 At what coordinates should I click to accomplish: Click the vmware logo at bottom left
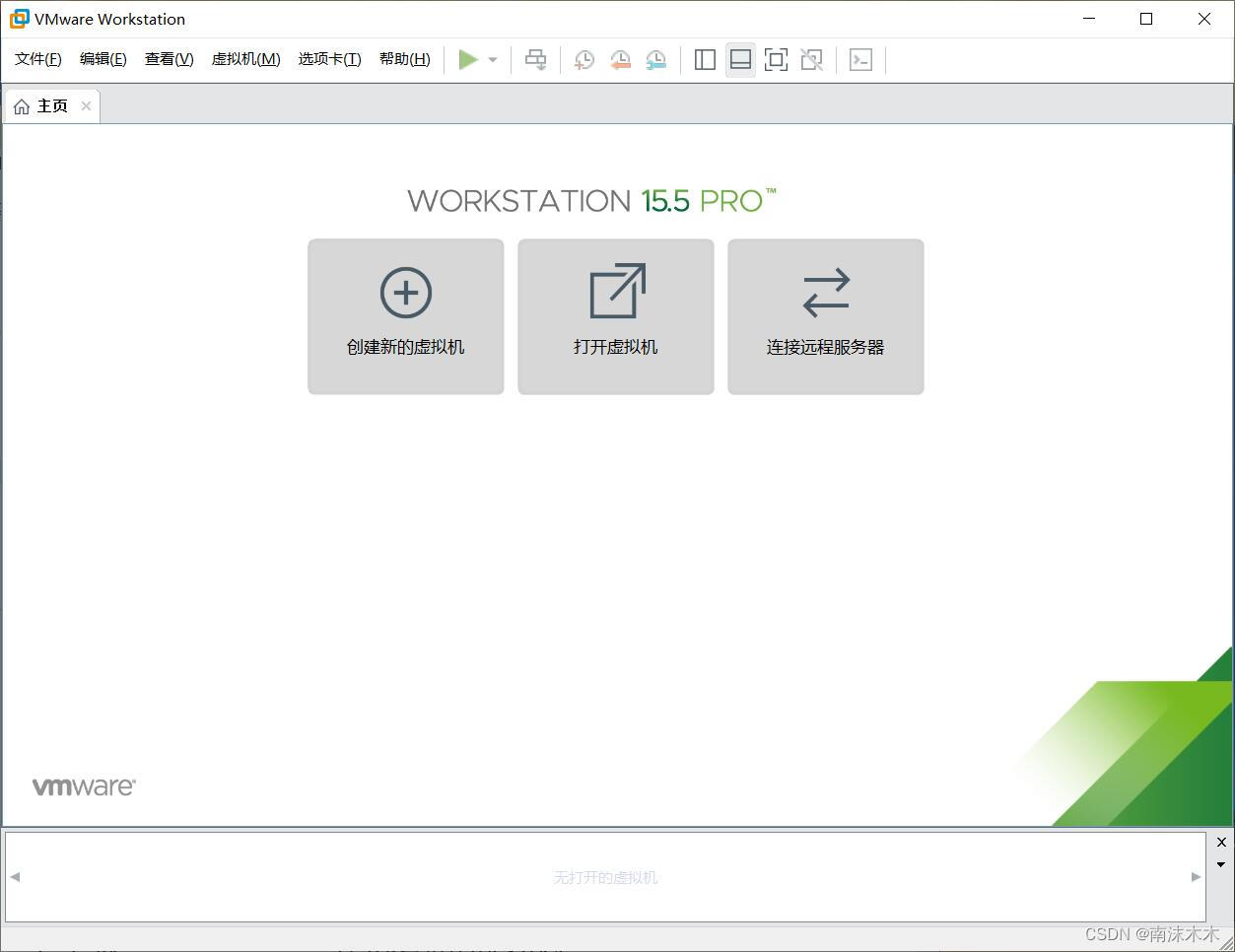click(x=84, y=786)
